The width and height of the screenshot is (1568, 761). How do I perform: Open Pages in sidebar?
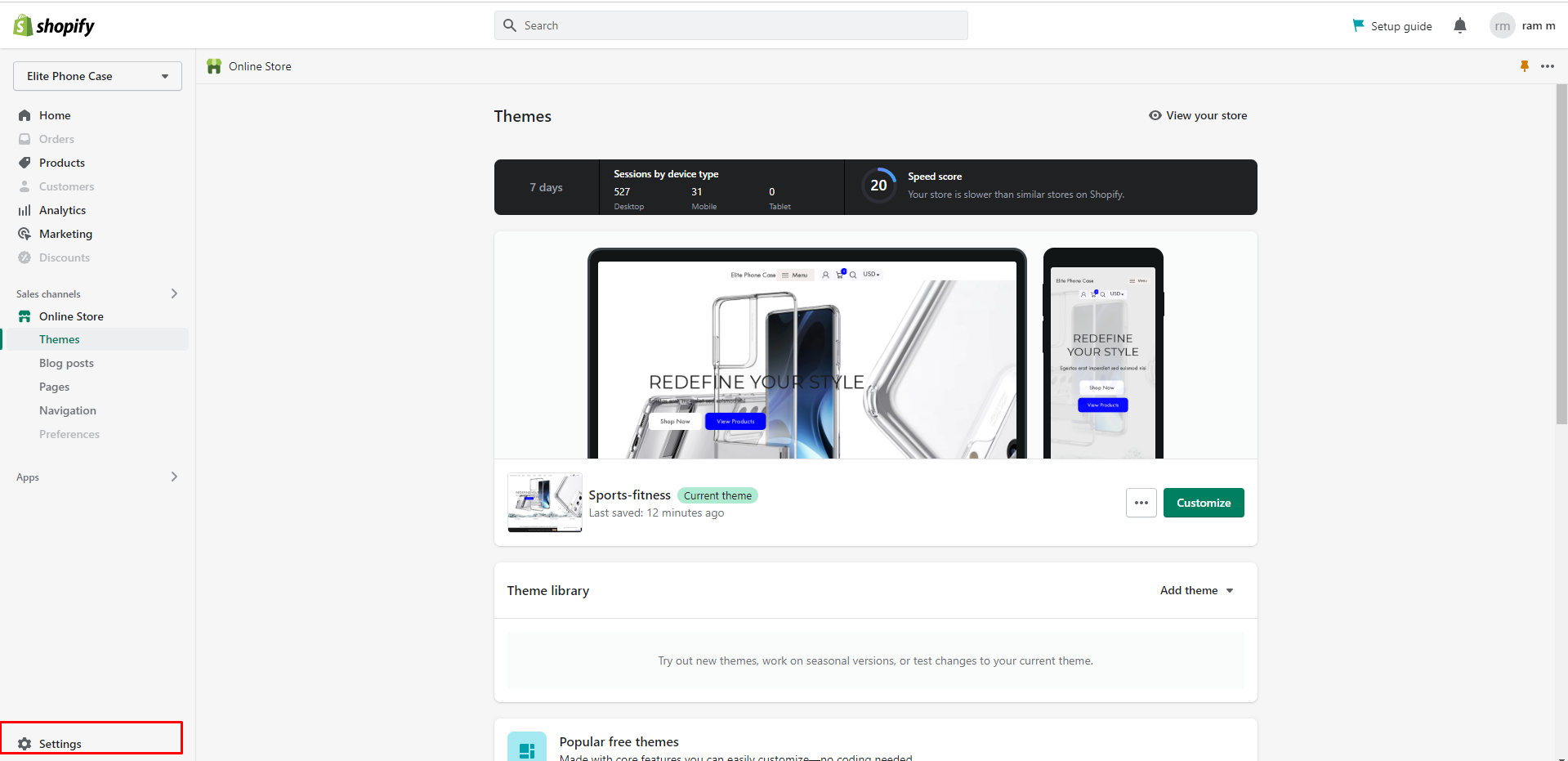coord(55,387)
